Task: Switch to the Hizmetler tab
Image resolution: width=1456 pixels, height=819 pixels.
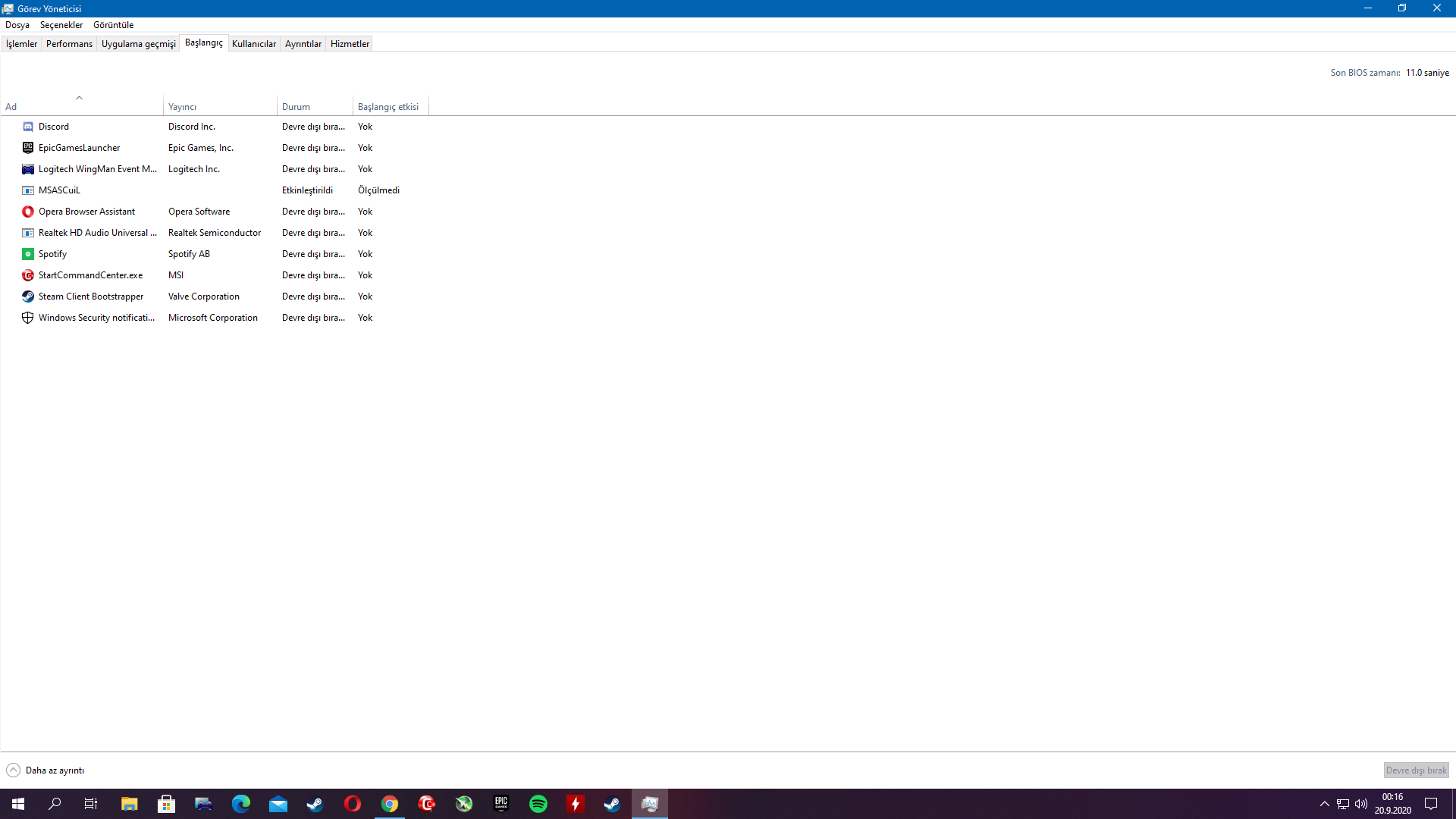Action: (350, 44)
